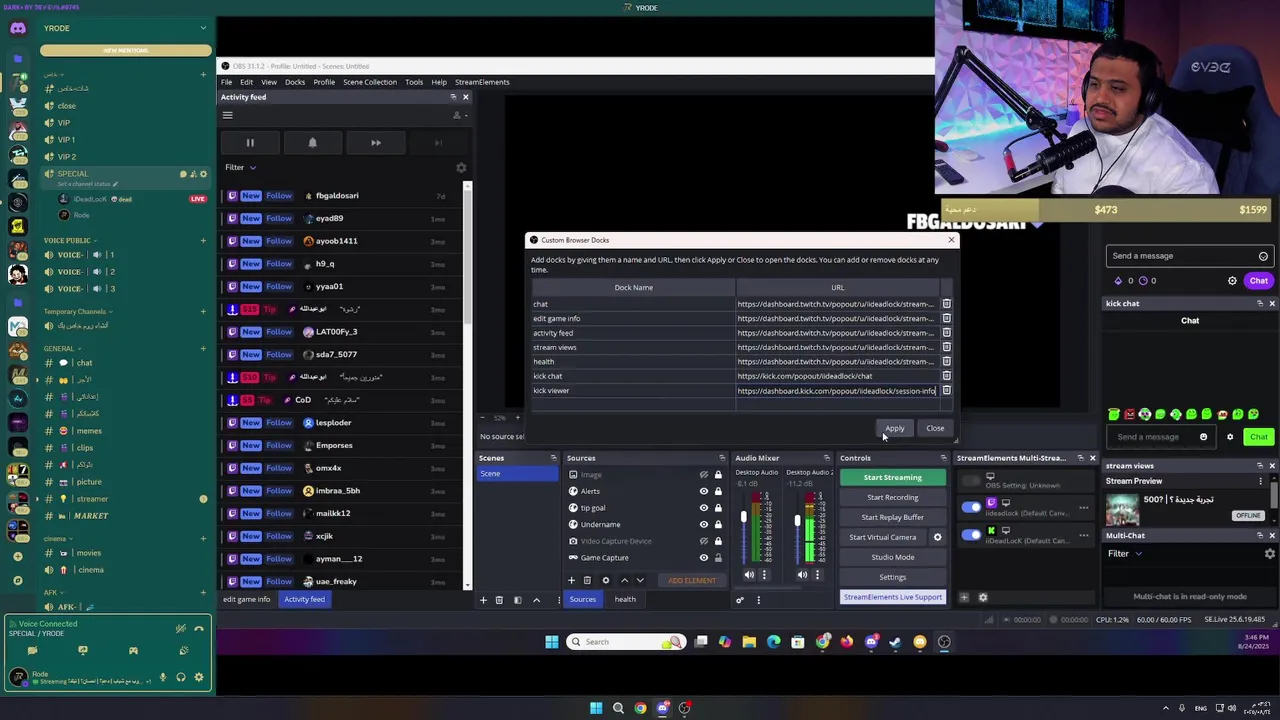Screen dimensions: 1280x720
Task: Click Start Recording button
Action: [893, 497]
